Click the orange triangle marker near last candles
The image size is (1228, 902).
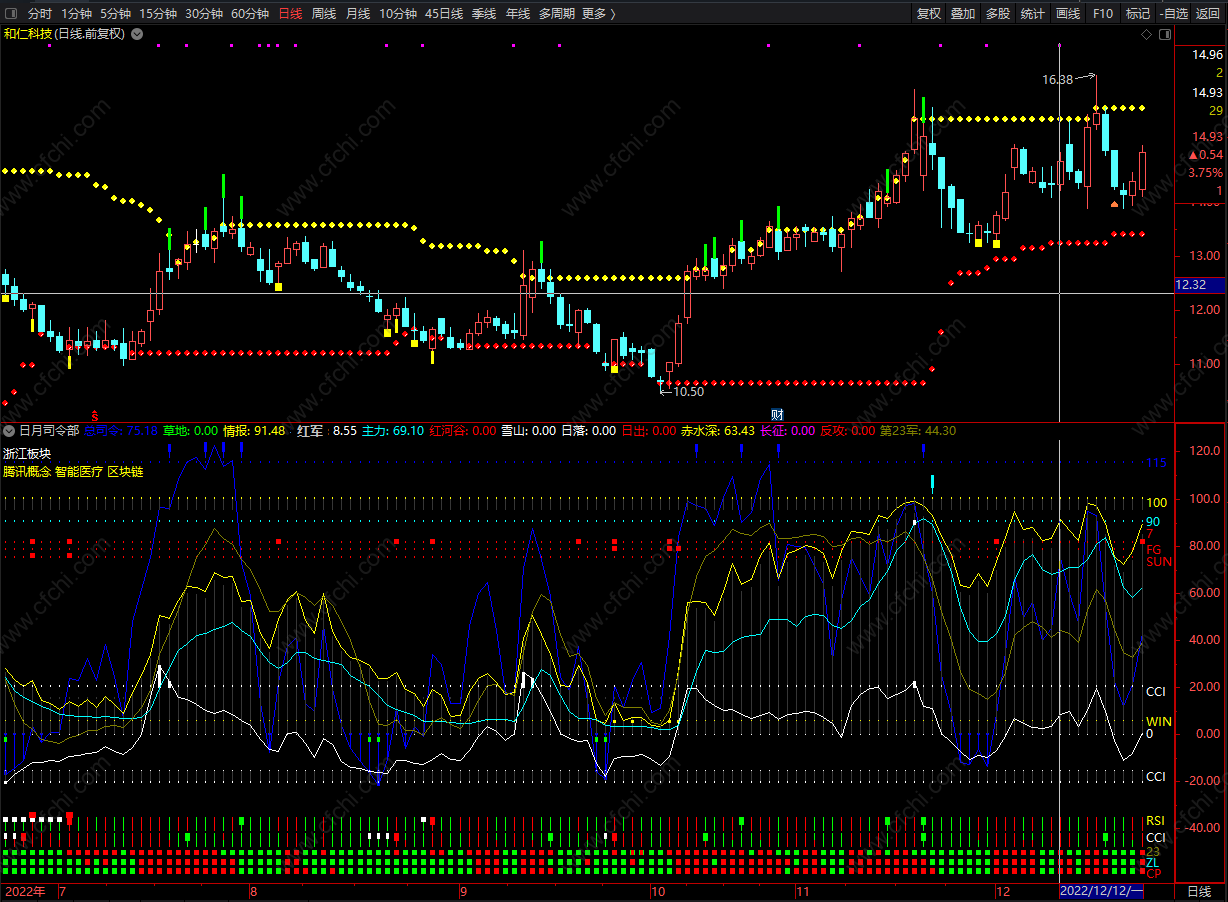(1115, 204)
